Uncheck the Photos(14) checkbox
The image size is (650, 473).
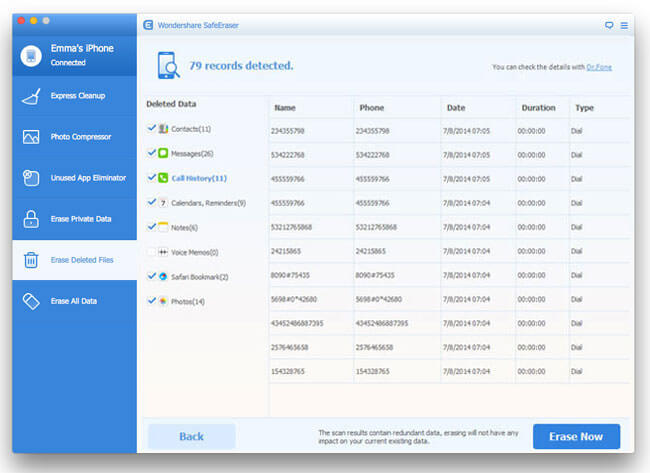(x=152, y=301)
